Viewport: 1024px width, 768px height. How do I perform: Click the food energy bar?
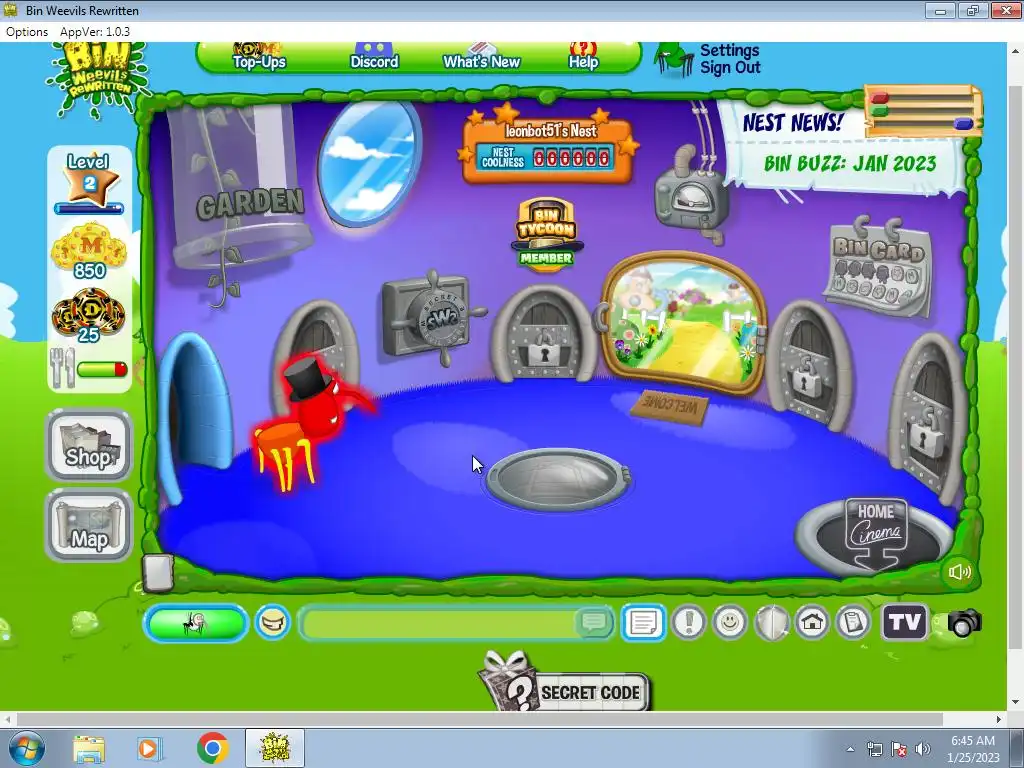pyautogui.click(x=102, y=370)
